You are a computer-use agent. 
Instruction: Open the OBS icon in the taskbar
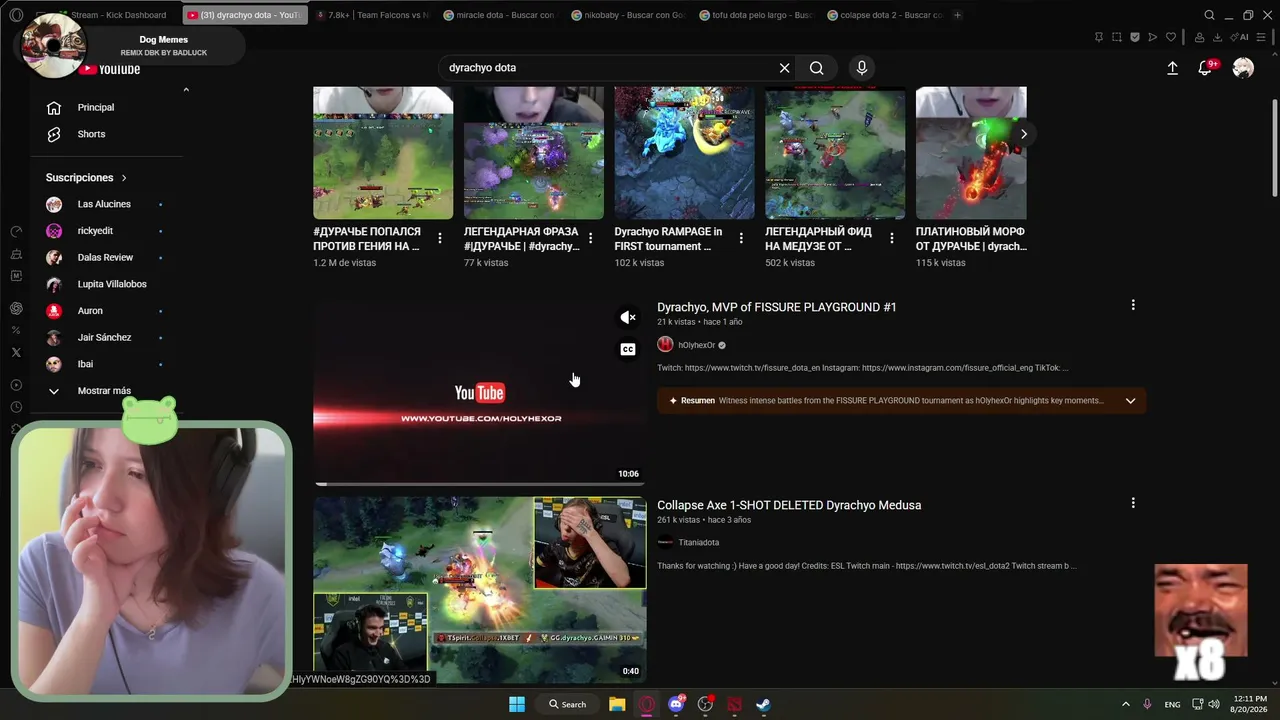(706, 704)
